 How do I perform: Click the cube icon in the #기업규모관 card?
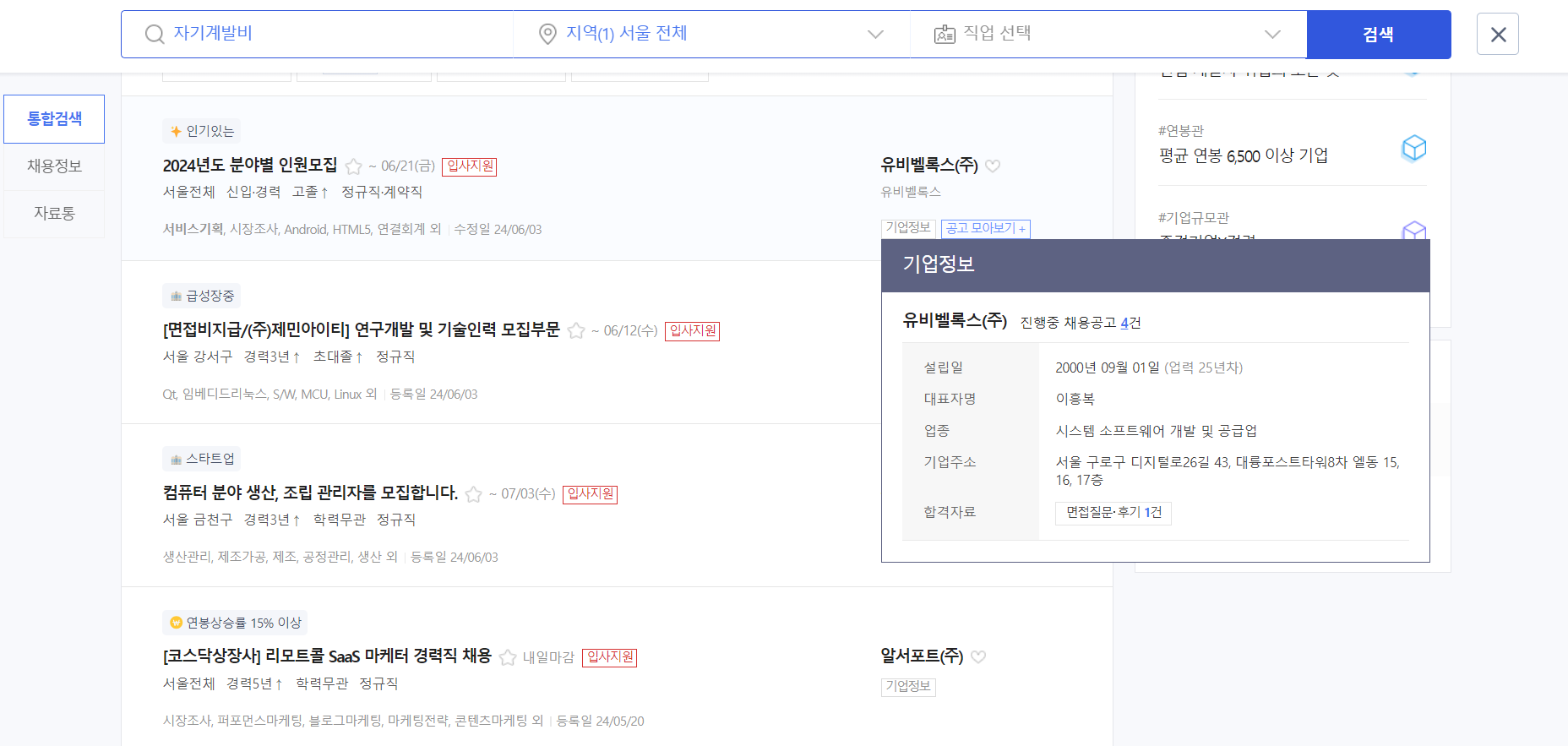(1413, 230)
